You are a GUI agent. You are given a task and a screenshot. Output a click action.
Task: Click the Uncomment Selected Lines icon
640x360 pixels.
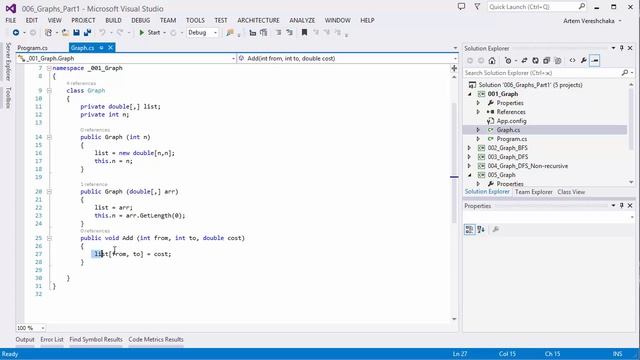[x=264, y=33]
